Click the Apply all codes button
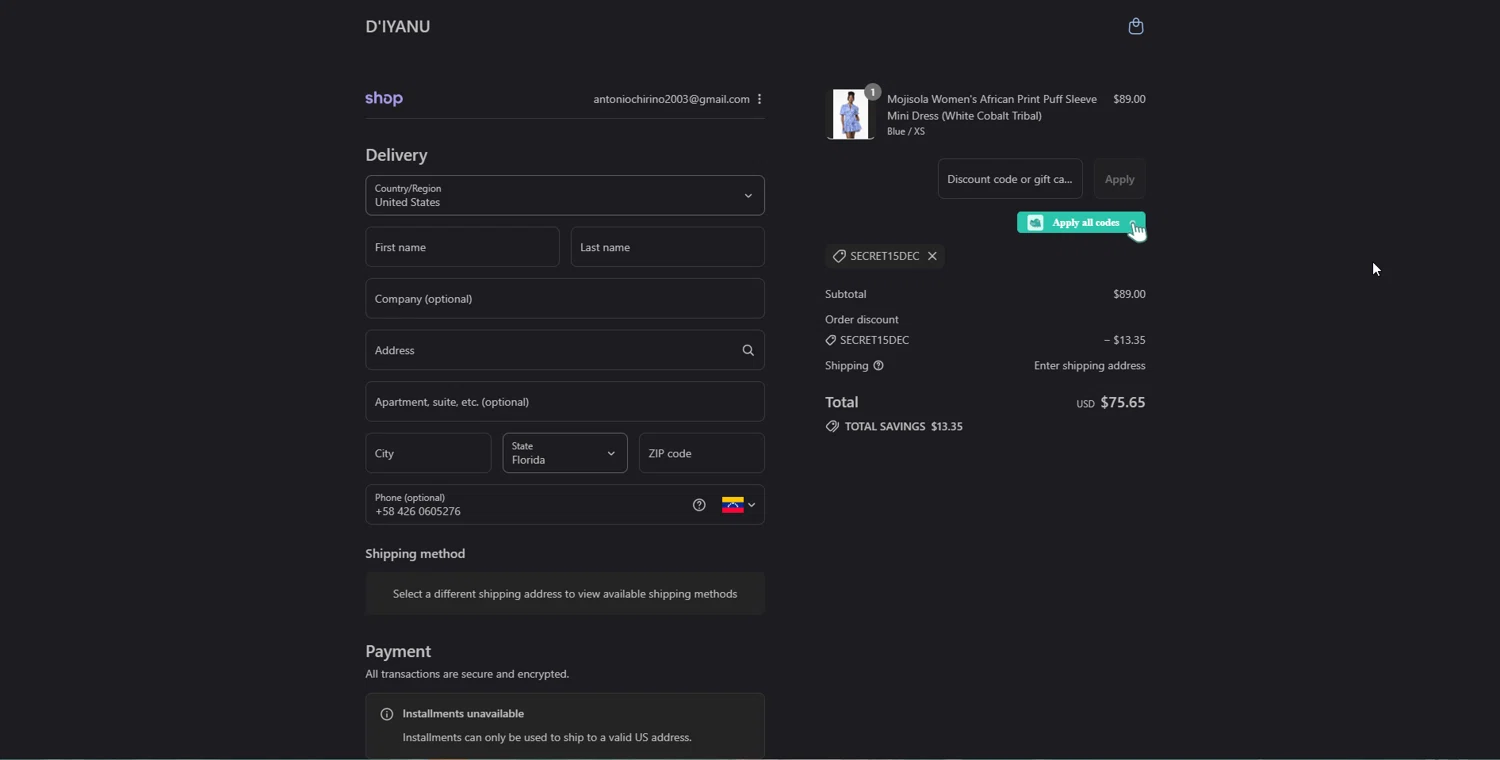Screen dimensions: 1500x760 (x=1081, y=223)
